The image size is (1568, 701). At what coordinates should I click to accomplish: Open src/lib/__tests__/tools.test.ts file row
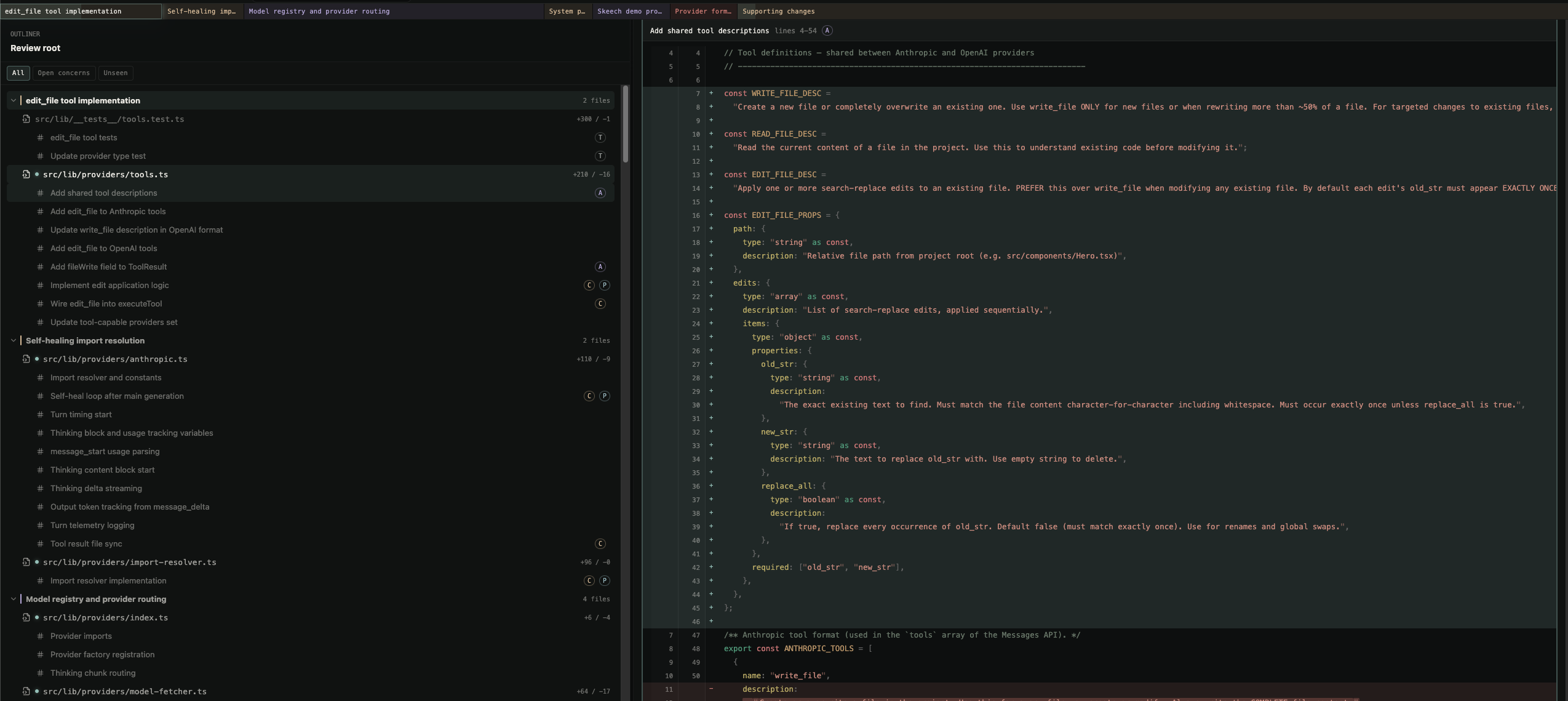pyautogui.click(x=311, y=119)
